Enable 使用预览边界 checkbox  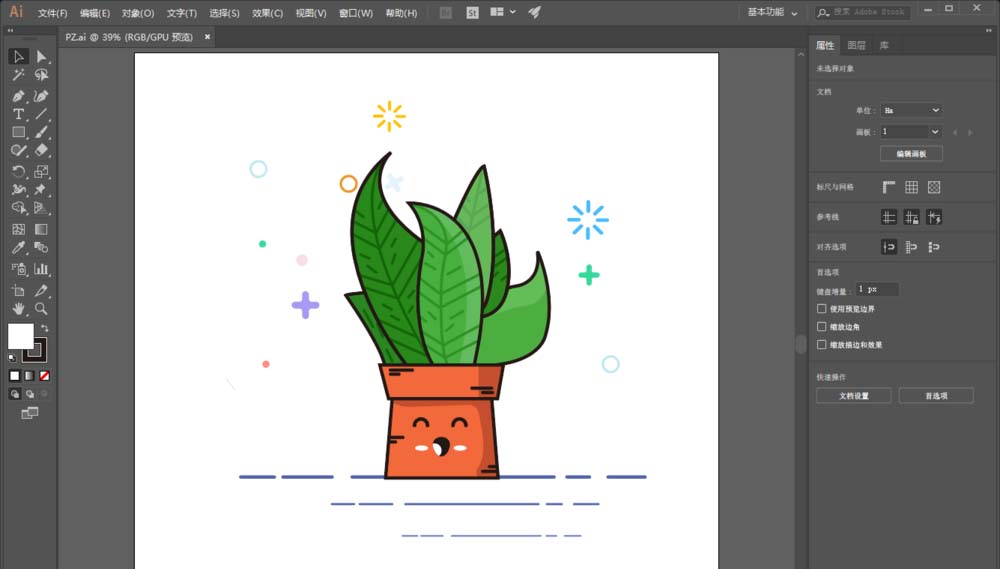821,309
